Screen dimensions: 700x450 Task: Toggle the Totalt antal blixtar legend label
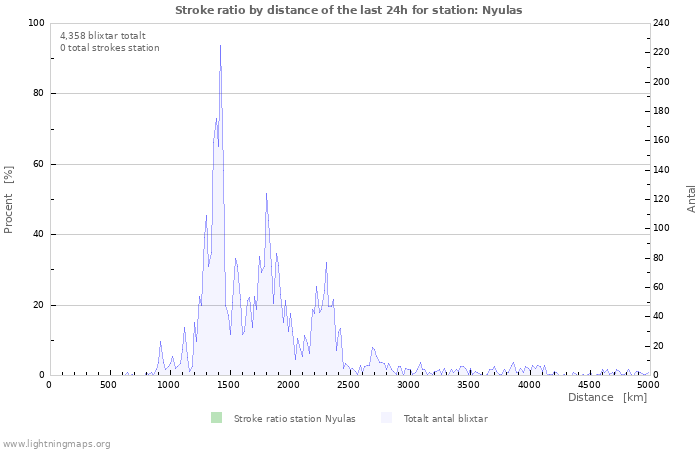pyautogui.click(x=445, y=418)
